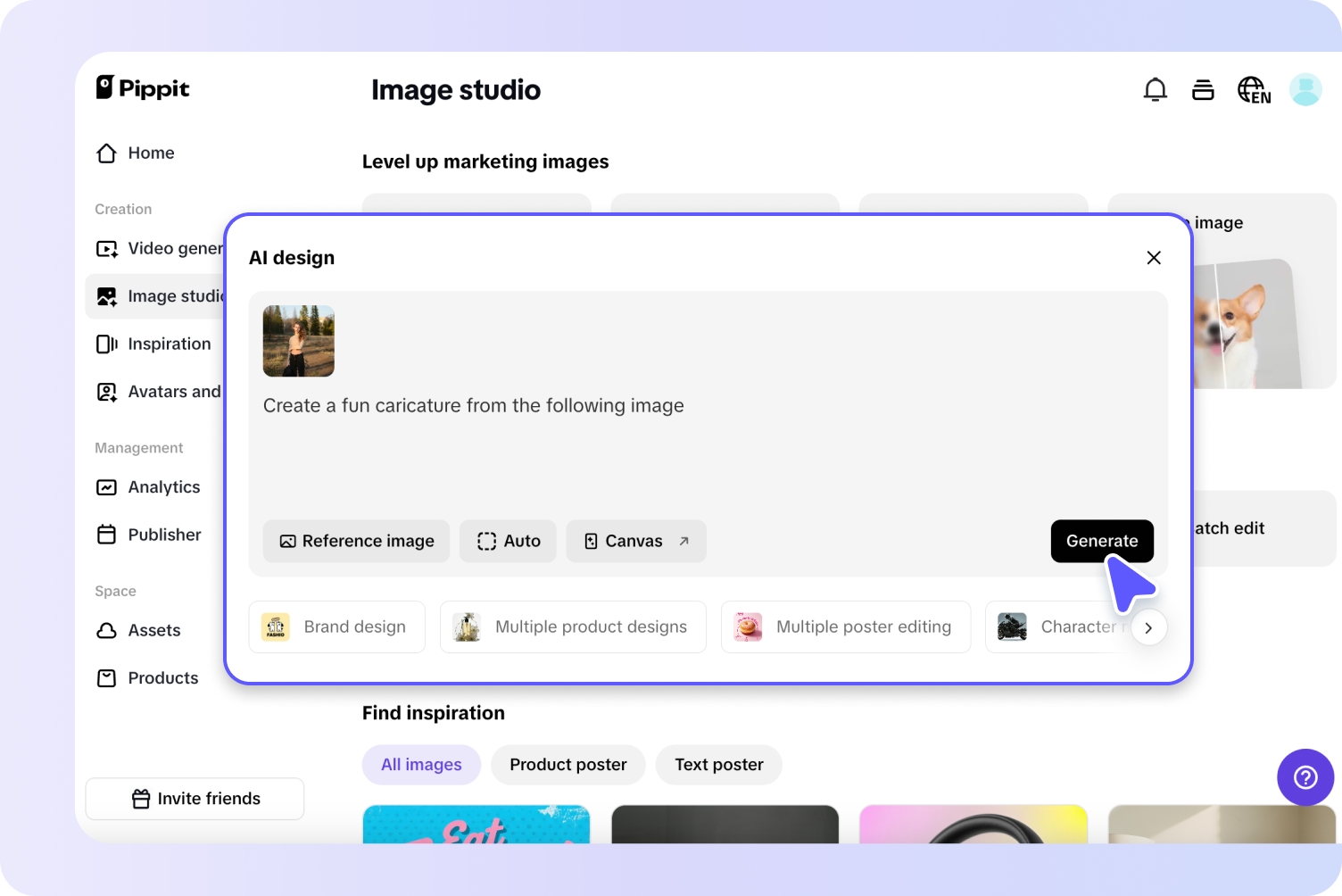Choose the Brand design preset
Image resolution: width=1342 pixels, height=896 pixels.
pos(337,627)
